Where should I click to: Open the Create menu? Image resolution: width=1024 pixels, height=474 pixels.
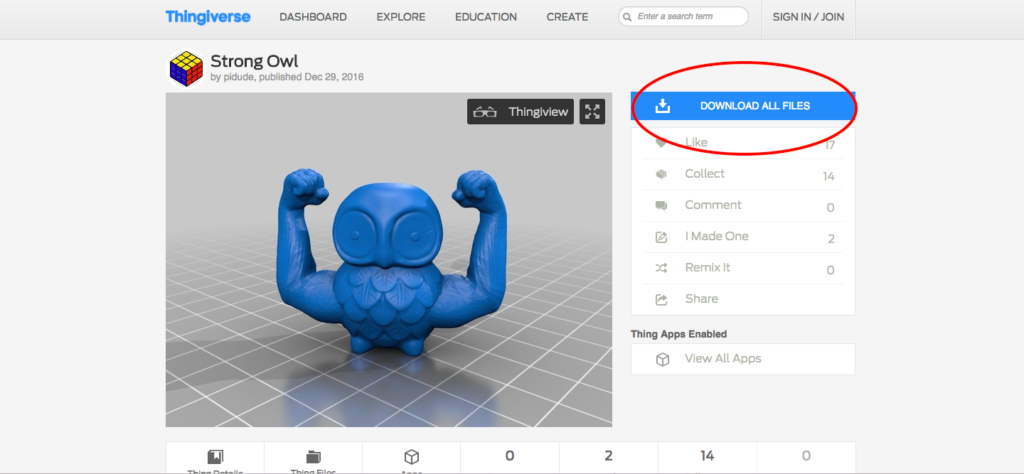click(x=567, y=18)
